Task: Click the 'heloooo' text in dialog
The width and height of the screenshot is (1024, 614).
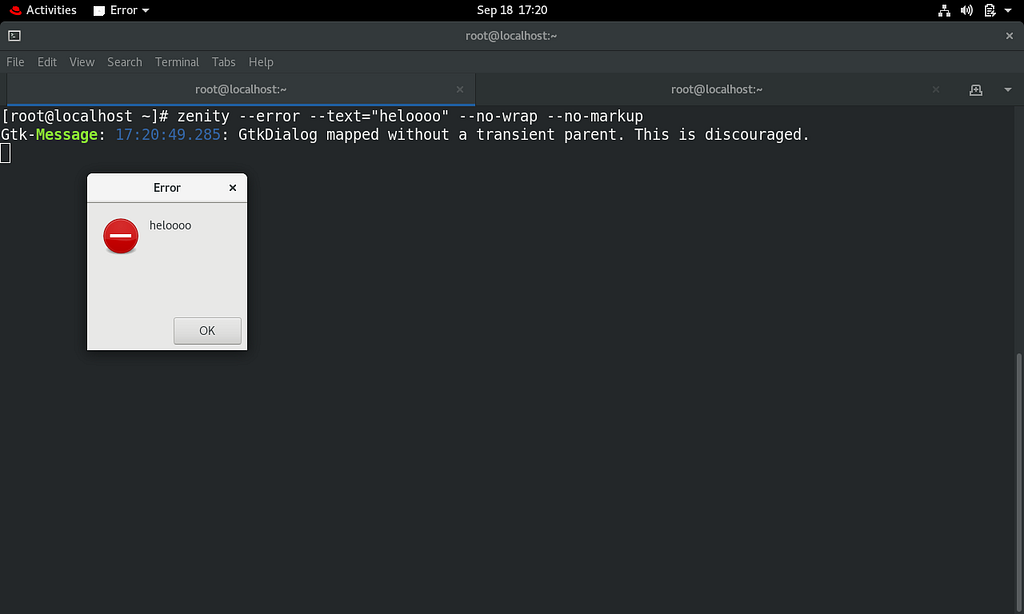Action: [x=170, y=225]
